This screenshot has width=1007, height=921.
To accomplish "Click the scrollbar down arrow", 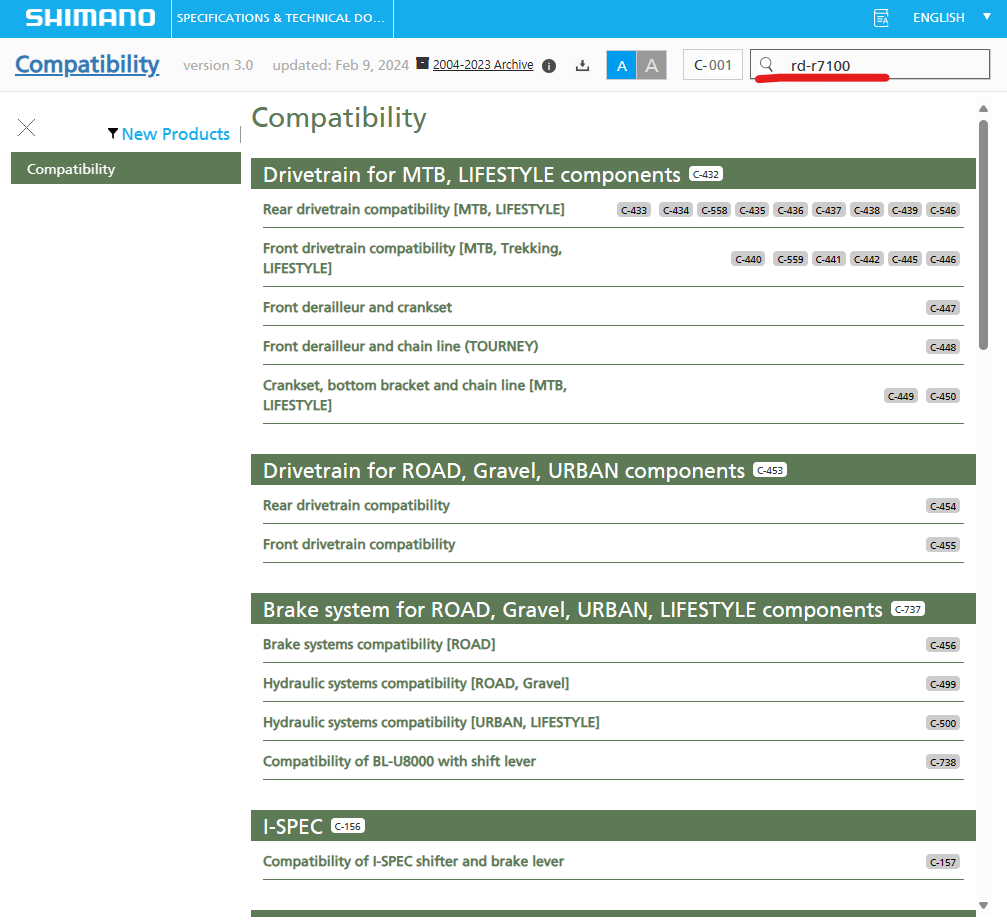I will pos(983,905).
